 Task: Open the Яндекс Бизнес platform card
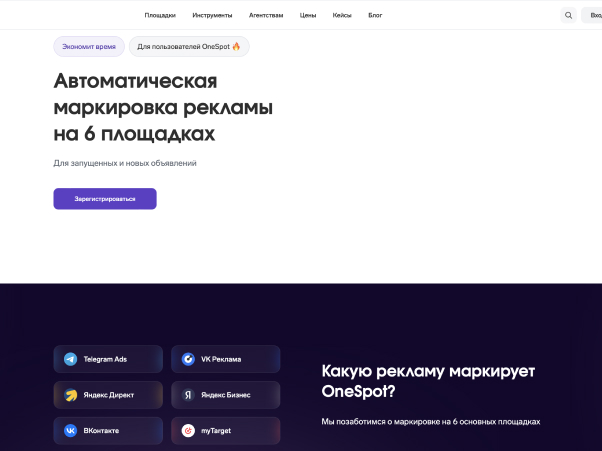click(225, 395)
